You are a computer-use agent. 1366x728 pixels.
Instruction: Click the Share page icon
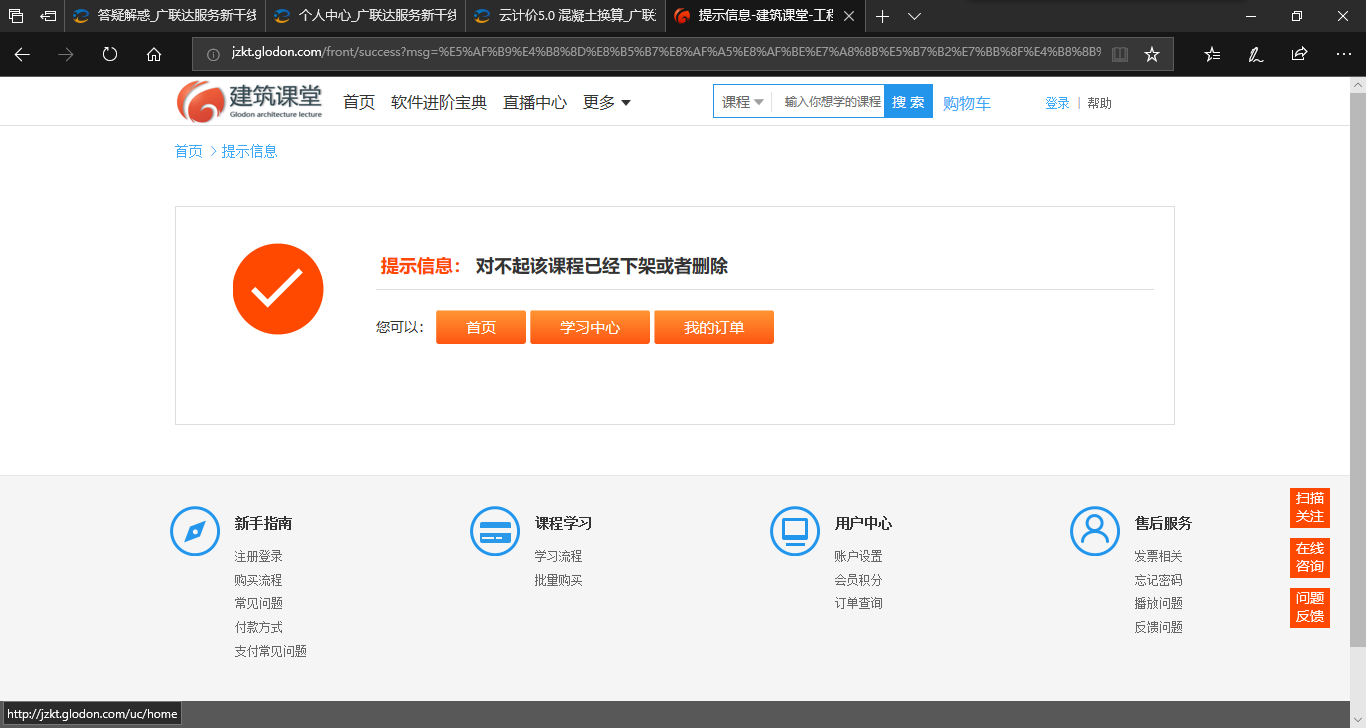(1300, 54)
